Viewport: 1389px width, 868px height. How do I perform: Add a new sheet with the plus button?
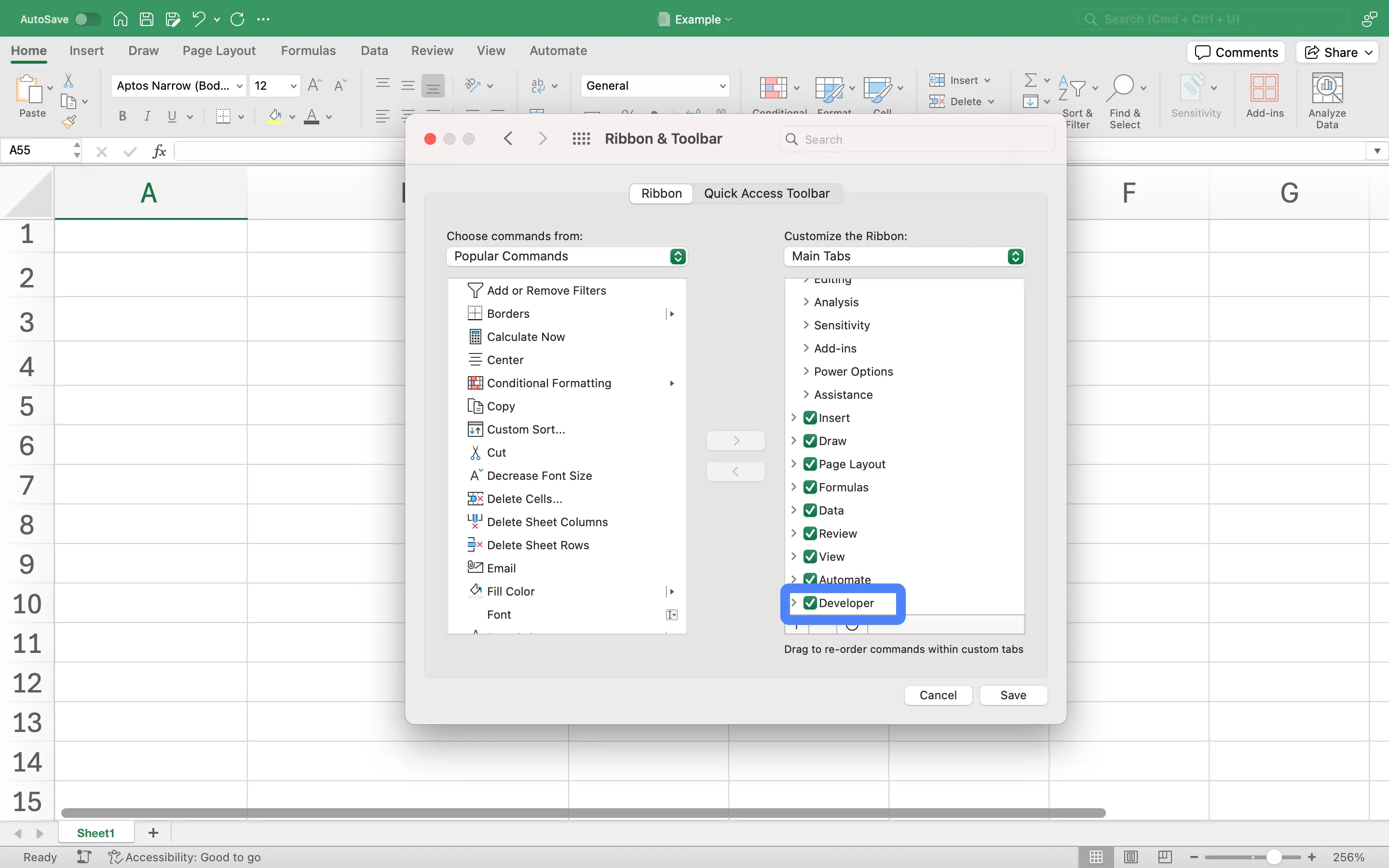tap(153, 833)
